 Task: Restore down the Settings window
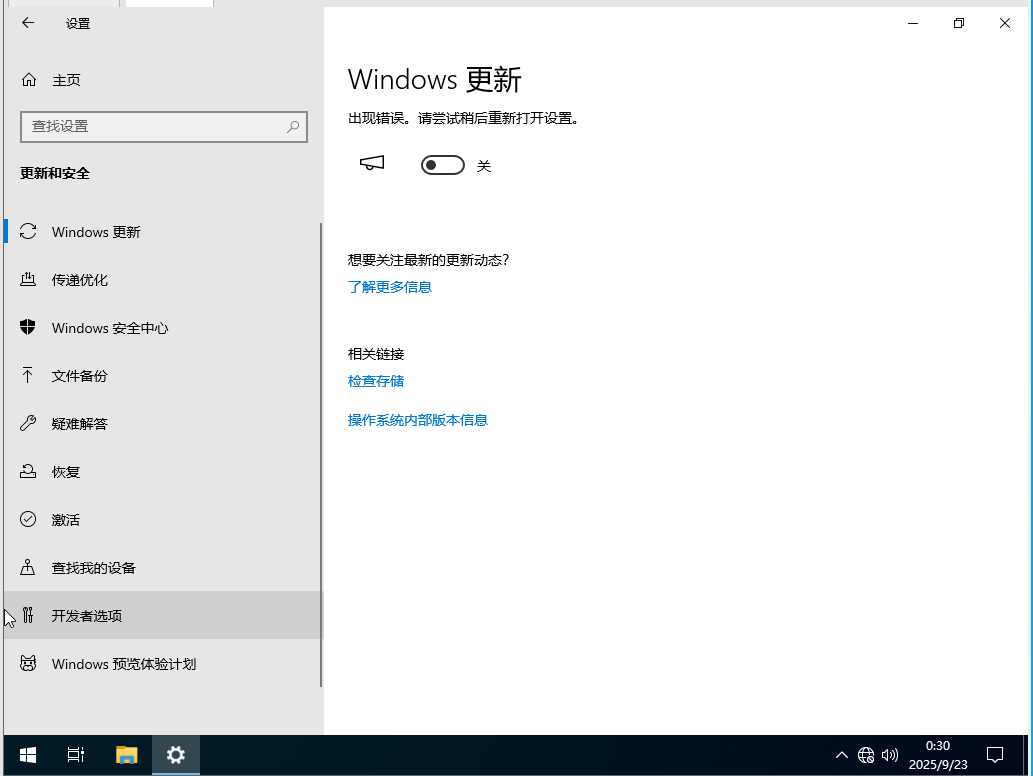point(959,23)
